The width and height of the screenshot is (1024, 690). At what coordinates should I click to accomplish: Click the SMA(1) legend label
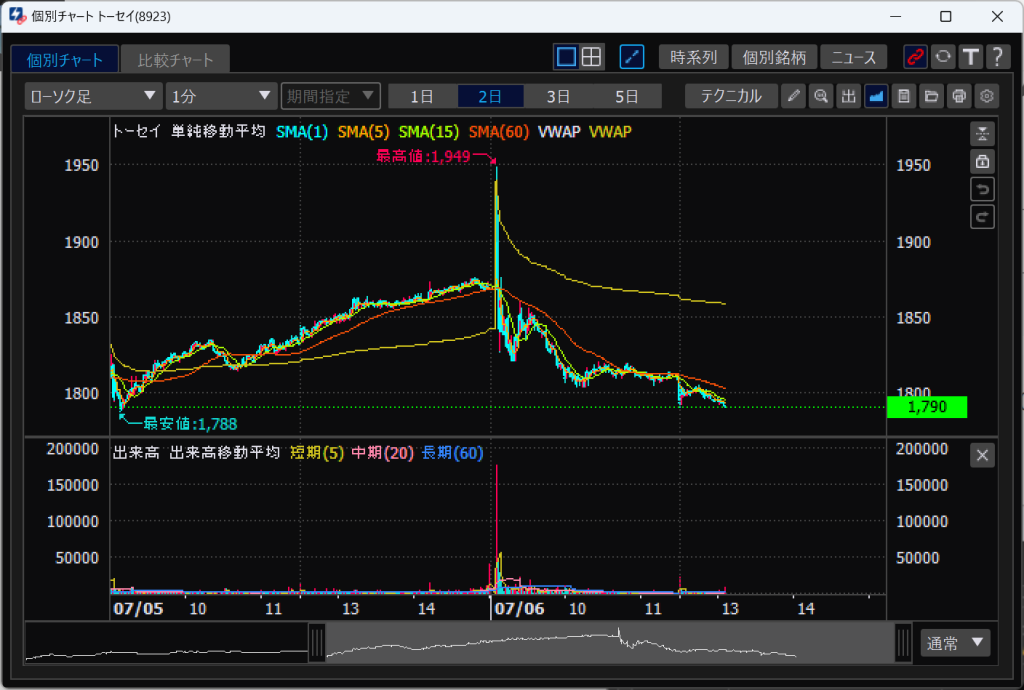[302, 132]
